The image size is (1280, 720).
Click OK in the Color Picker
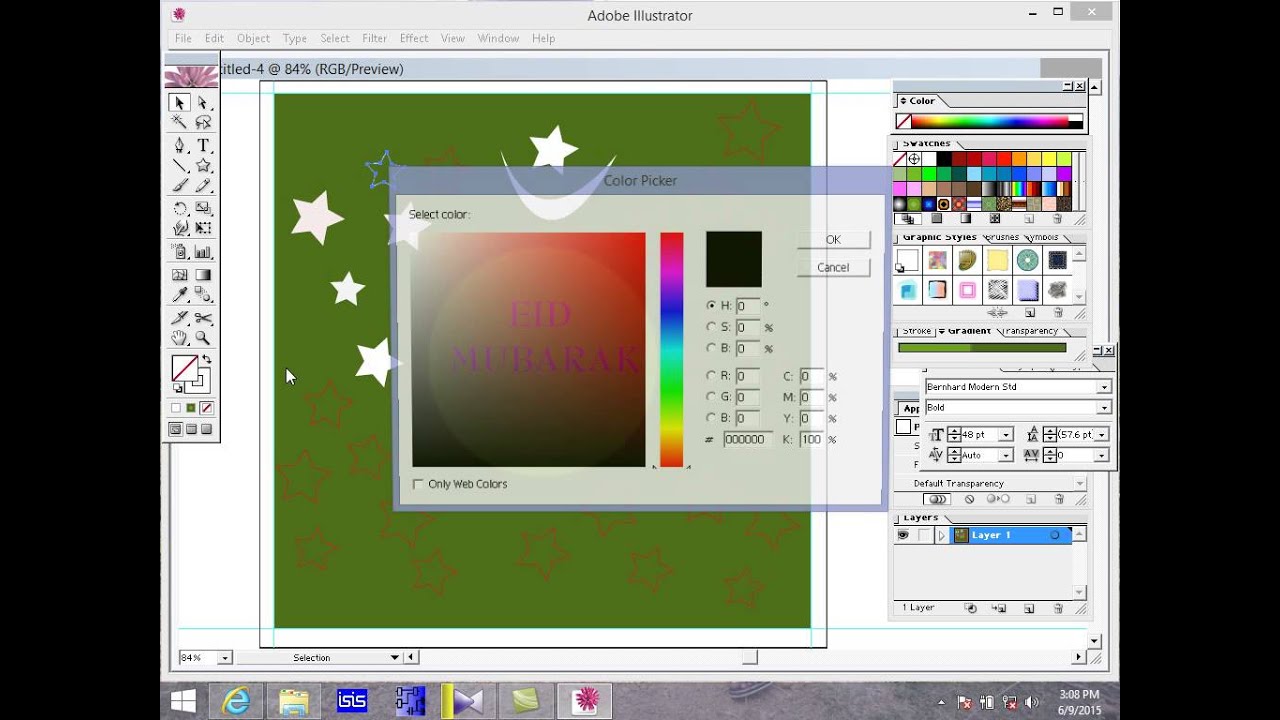[833, 240]
